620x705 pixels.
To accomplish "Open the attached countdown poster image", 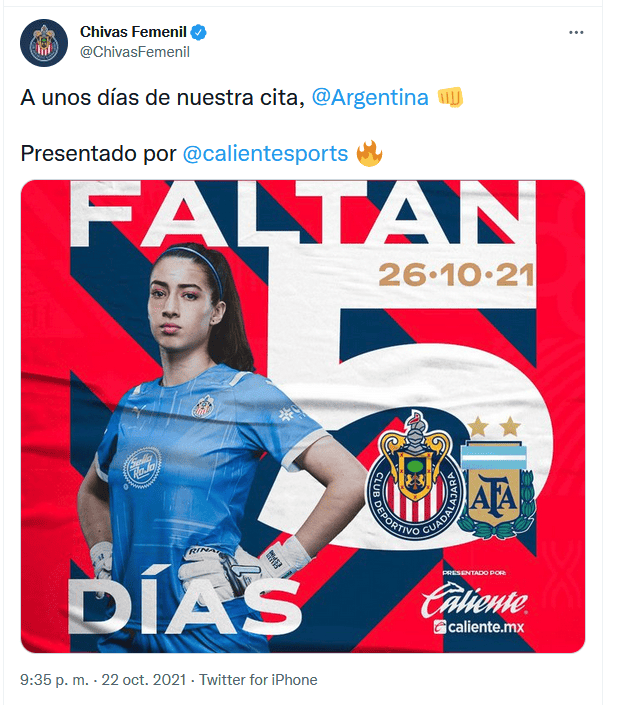I will tap(303, 416).
